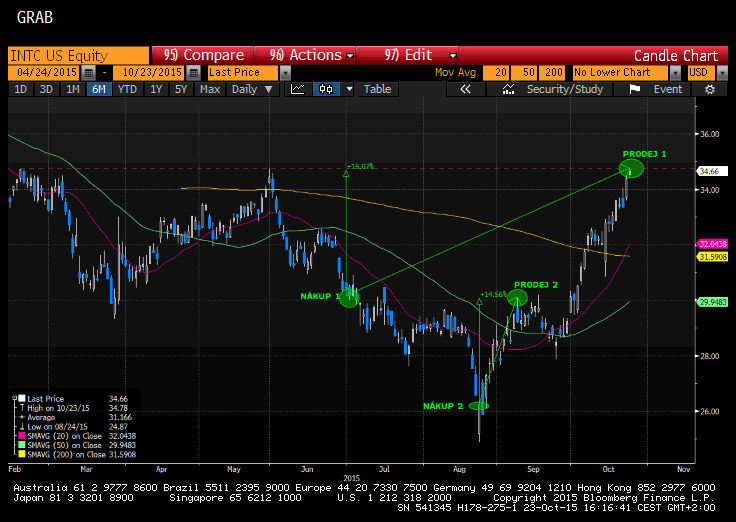
Task: Edit the moving average 50 period field
Action: click(x=524, y=73)
